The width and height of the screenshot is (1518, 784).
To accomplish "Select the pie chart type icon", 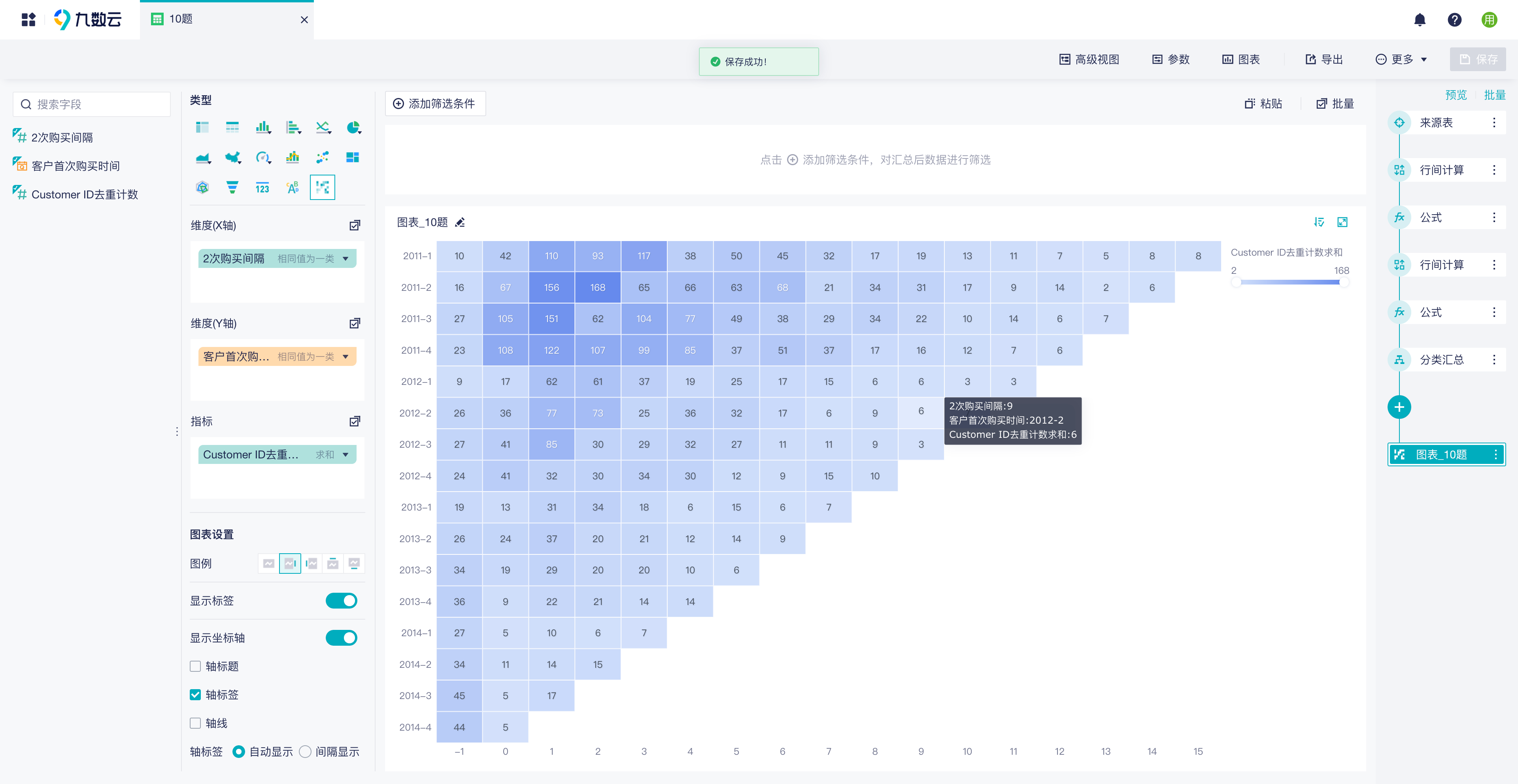I will pyautogui.click(x=353, y=127).
